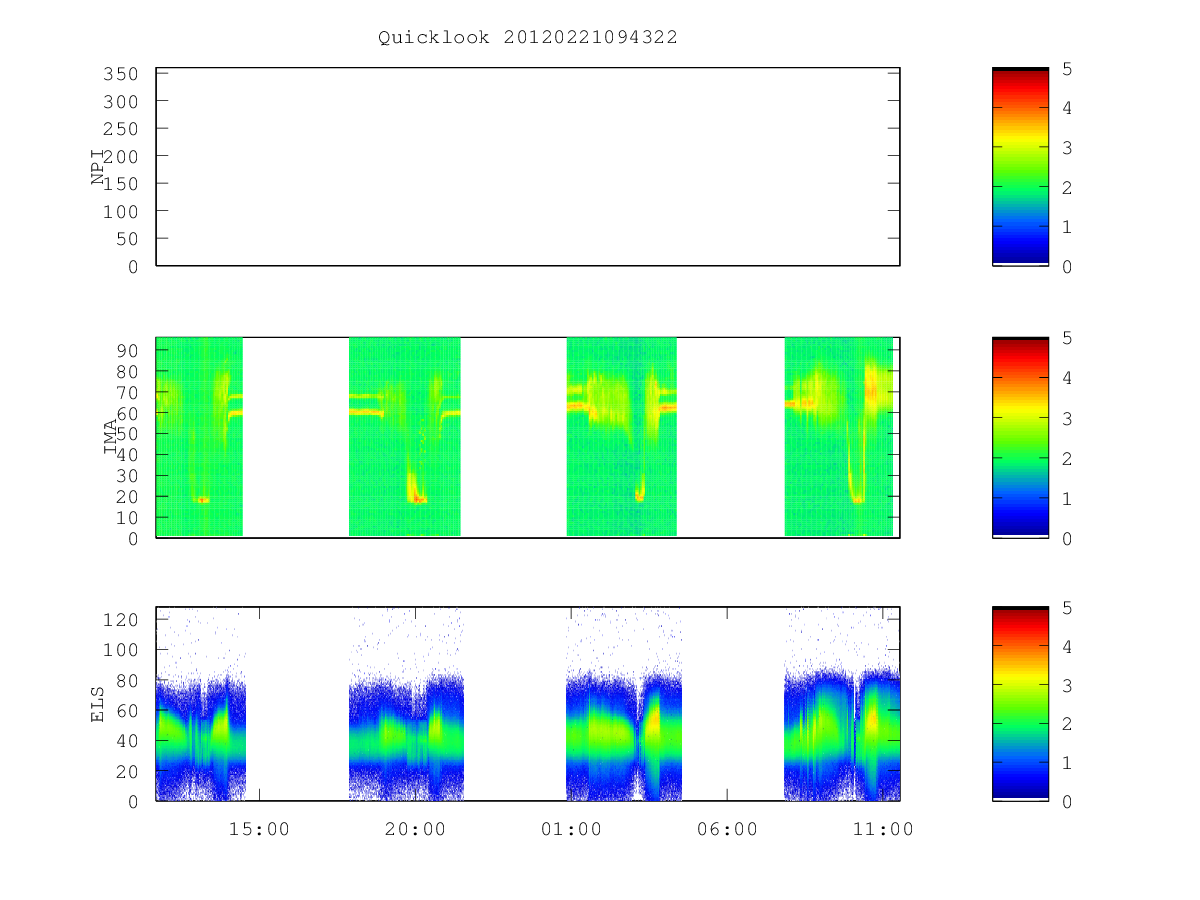Click the 06:00 time axis label

727,829
